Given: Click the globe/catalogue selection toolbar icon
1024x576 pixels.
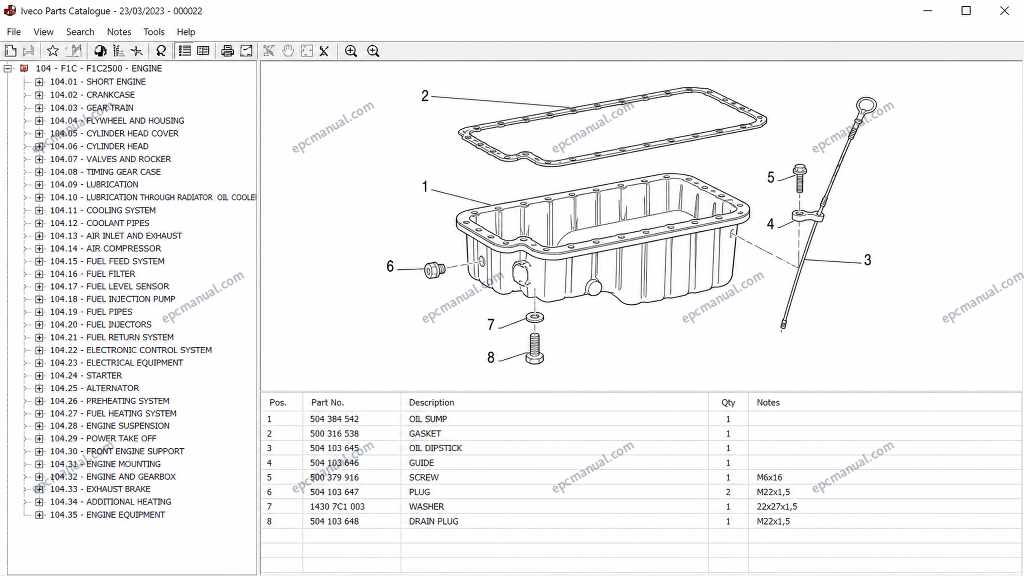Looking at the screenshot, I should (100, 51).
